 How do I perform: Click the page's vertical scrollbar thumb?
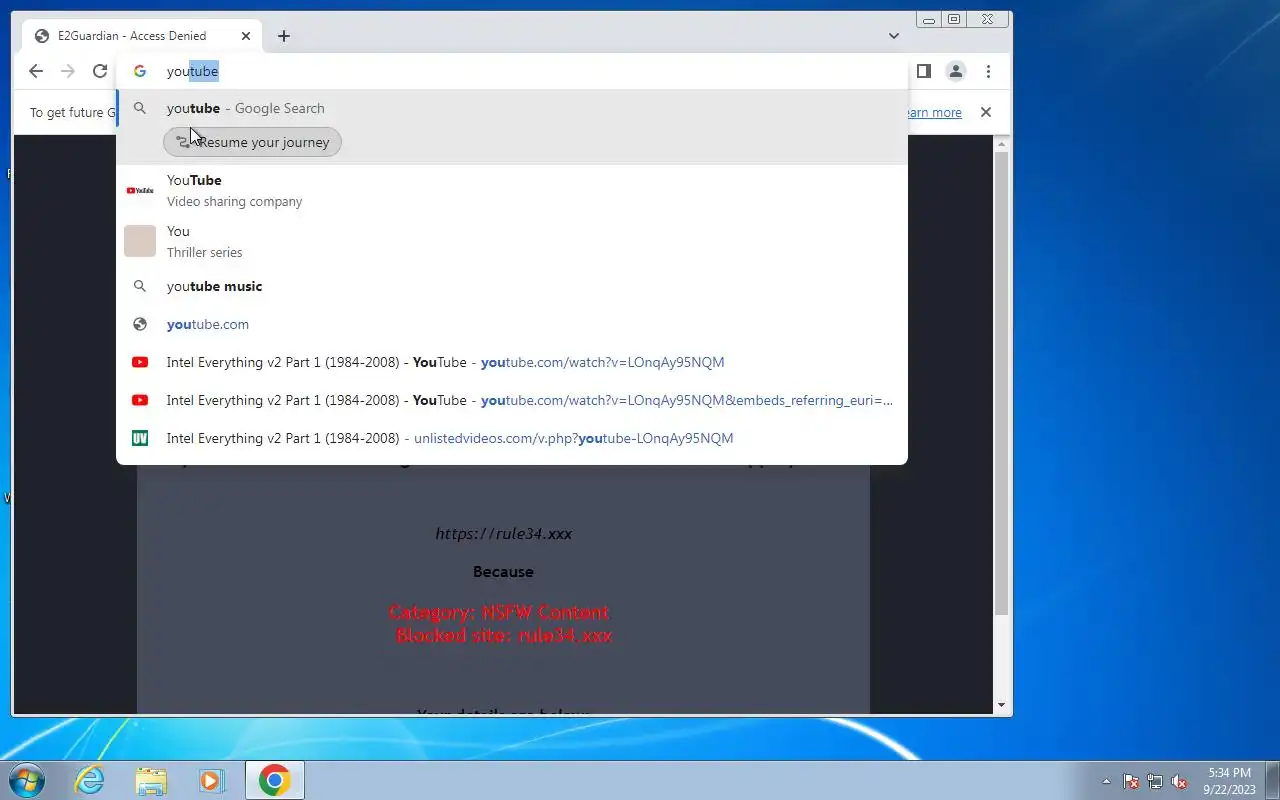click(x=1002, y=384)
